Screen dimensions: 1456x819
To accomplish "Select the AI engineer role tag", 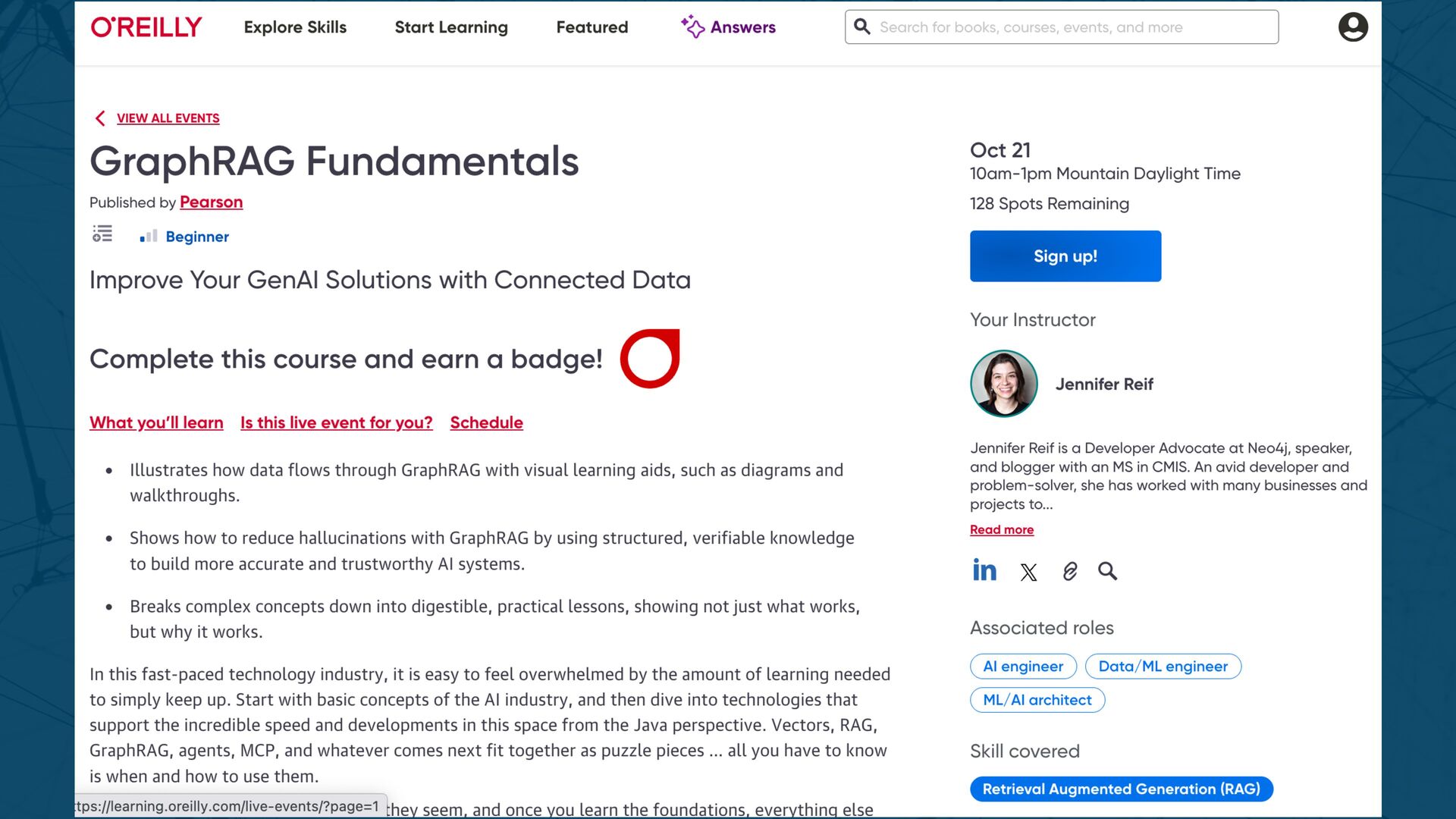I will (x=1023, y=667).
